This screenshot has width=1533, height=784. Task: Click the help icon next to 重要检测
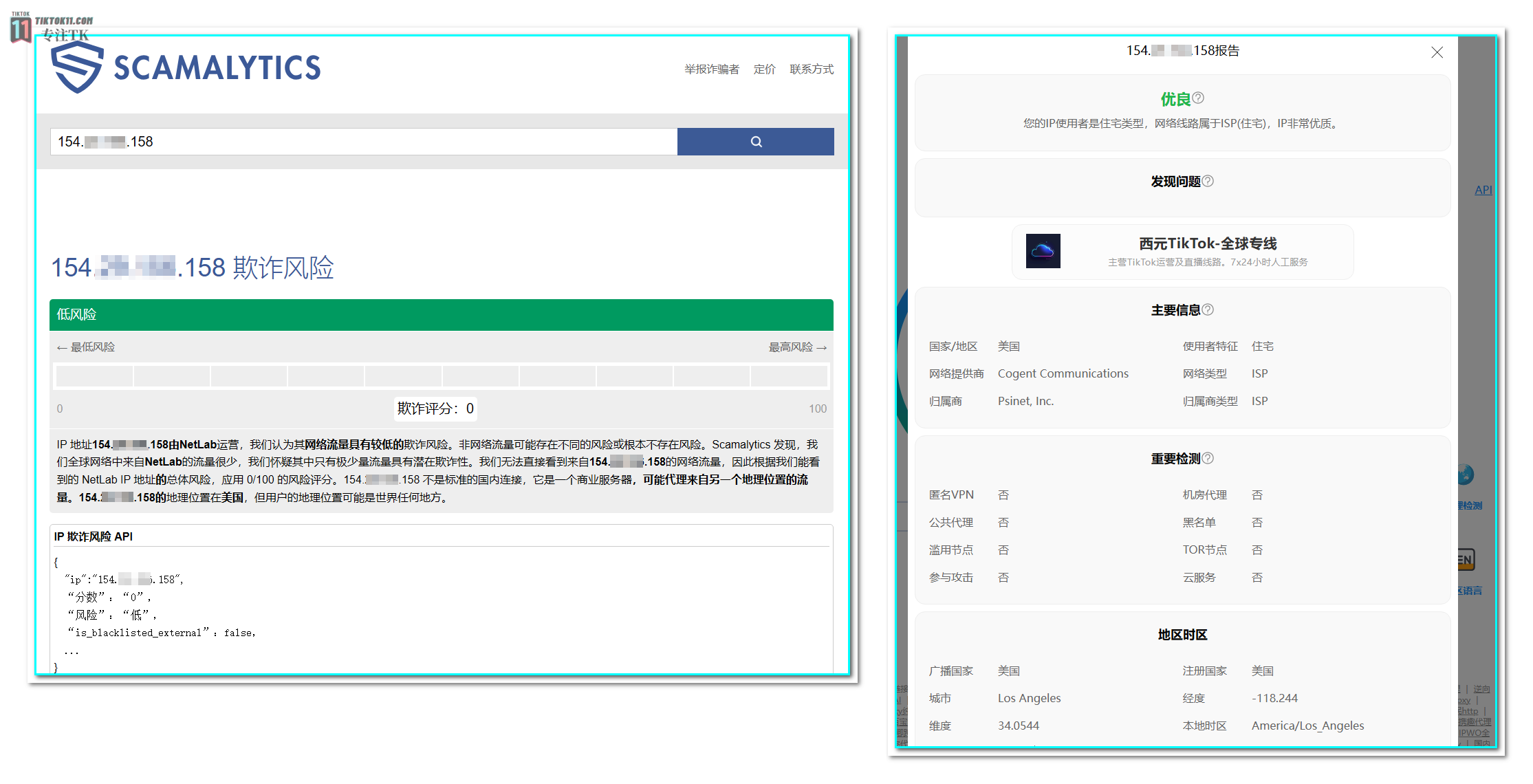coord(1208,458)
